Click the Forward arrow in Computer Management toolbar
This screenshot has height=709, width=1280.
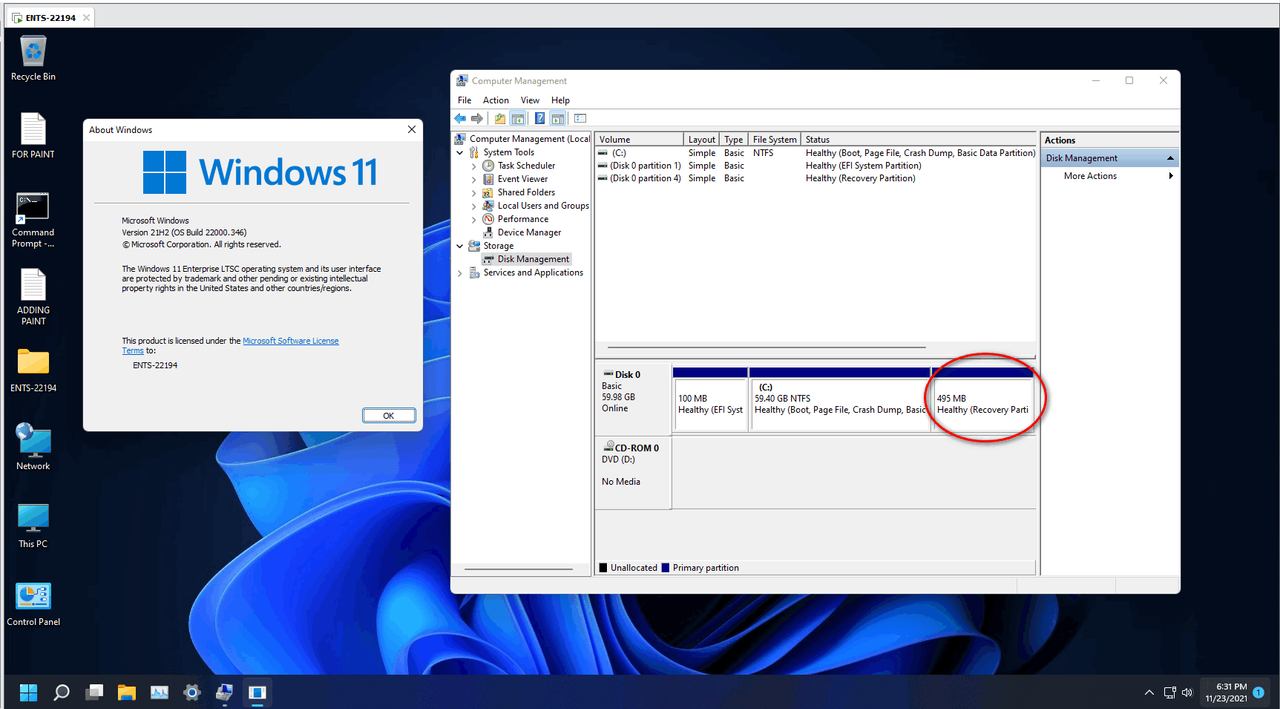click(x=477, y=118)
